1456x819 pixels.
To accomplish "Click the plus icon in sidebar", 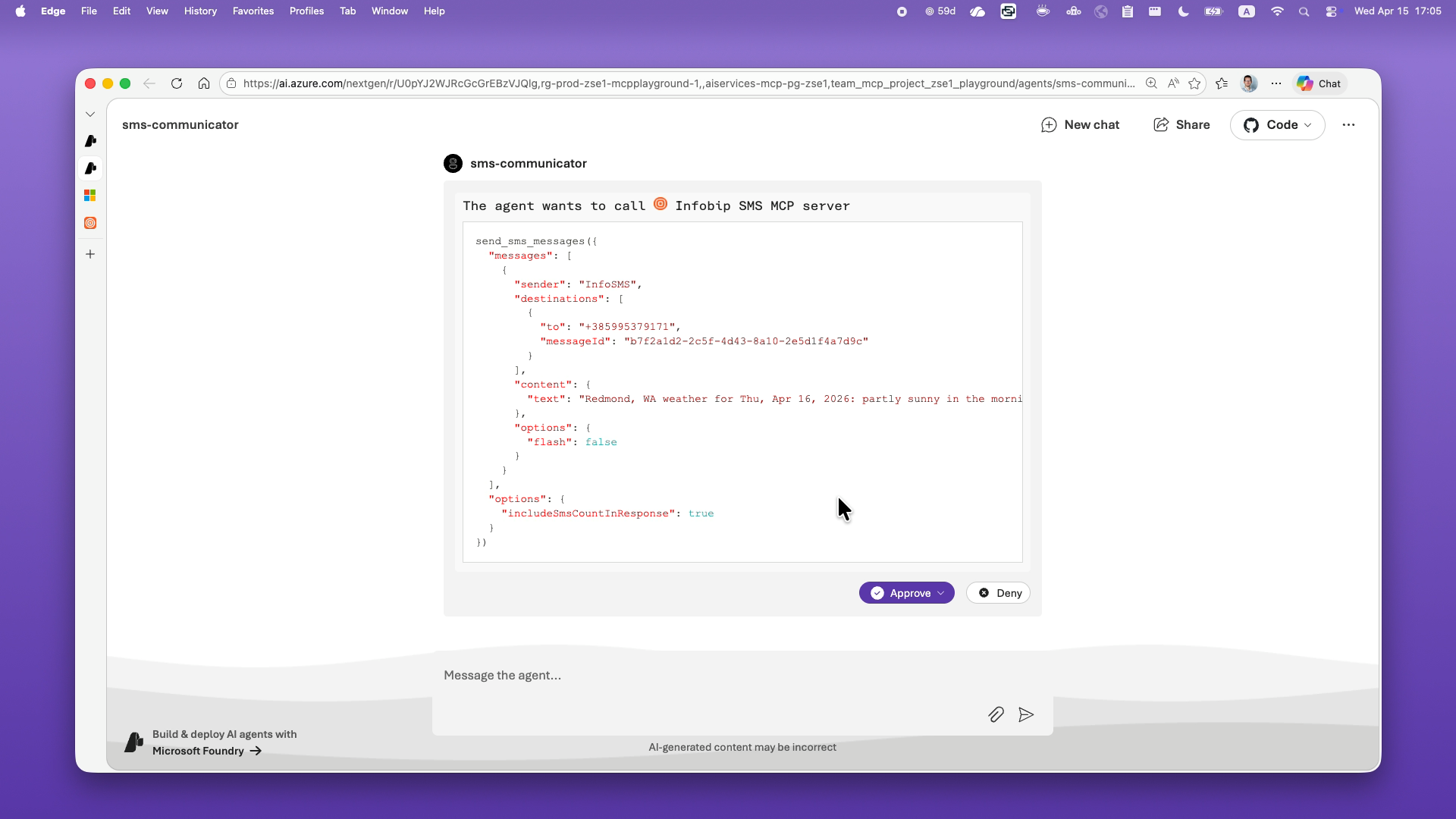I will 90,254.
